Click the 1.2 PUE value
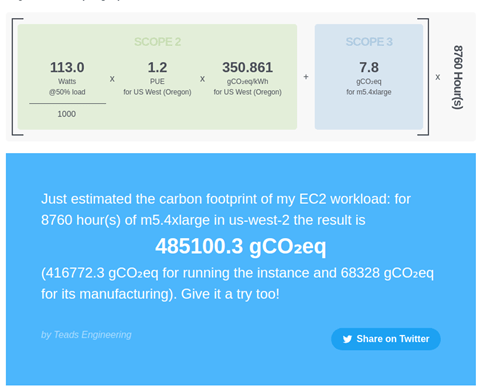 coord(157,67)
